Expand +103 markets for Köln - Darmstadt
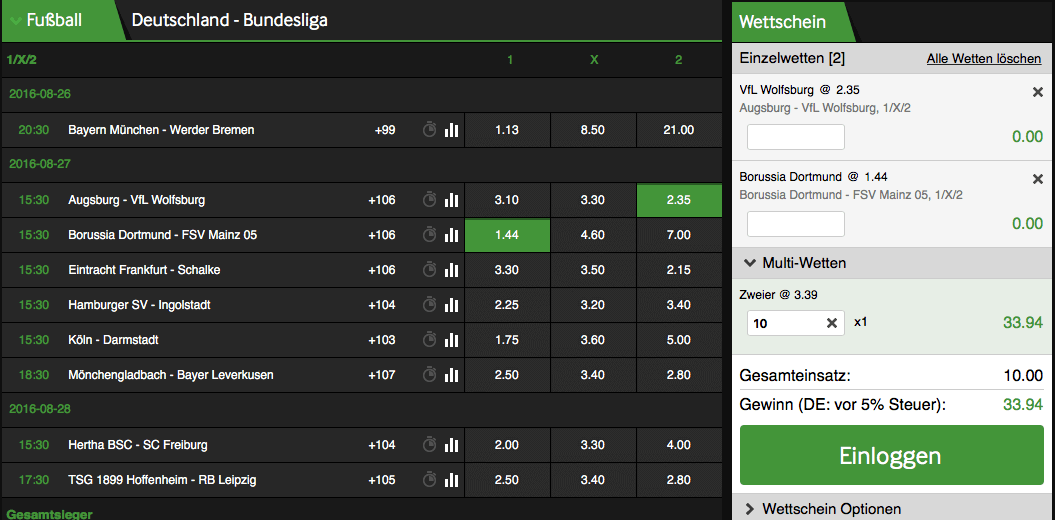The height and width of the screenshot is (520, 1055). tap(381, 340)
